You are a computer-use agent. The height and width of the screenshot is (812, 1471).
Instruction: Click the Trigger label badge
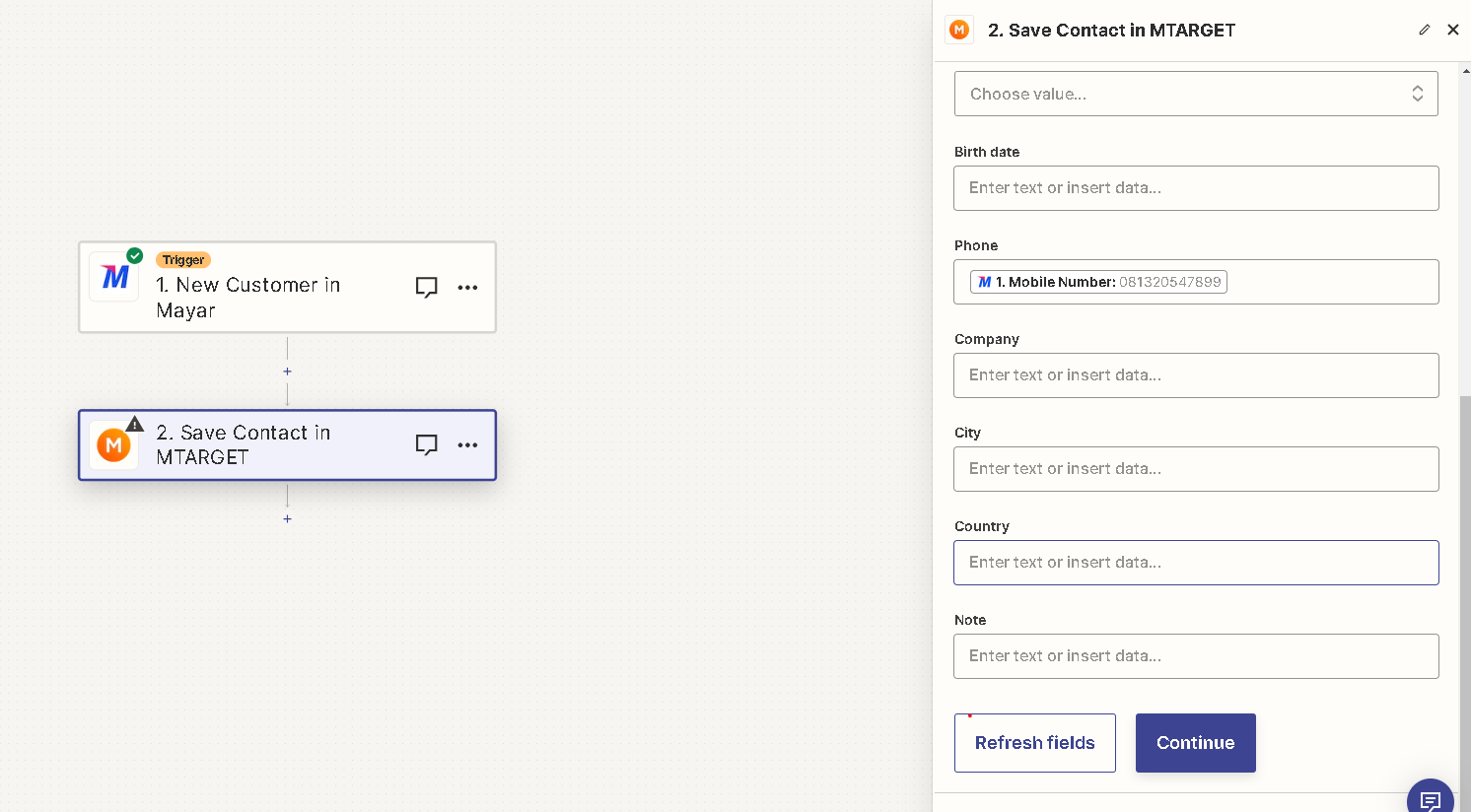pyautogui.click(x=183, y=260)
